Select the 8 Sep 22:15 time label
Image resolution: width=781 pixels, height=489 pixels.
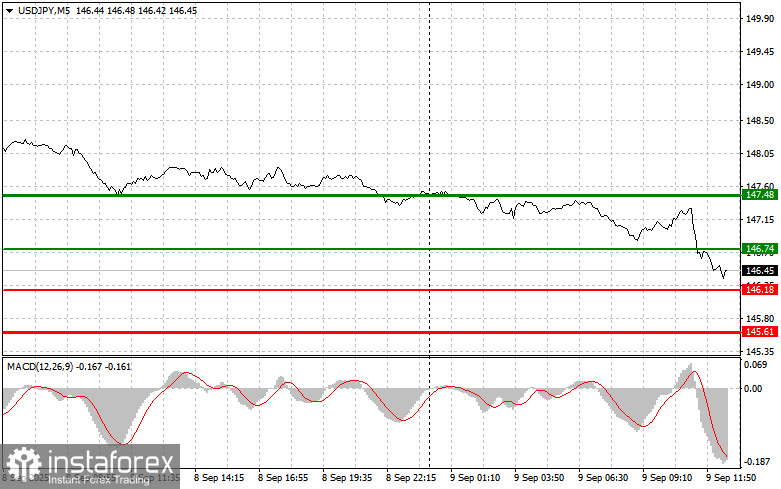(411, 478)
